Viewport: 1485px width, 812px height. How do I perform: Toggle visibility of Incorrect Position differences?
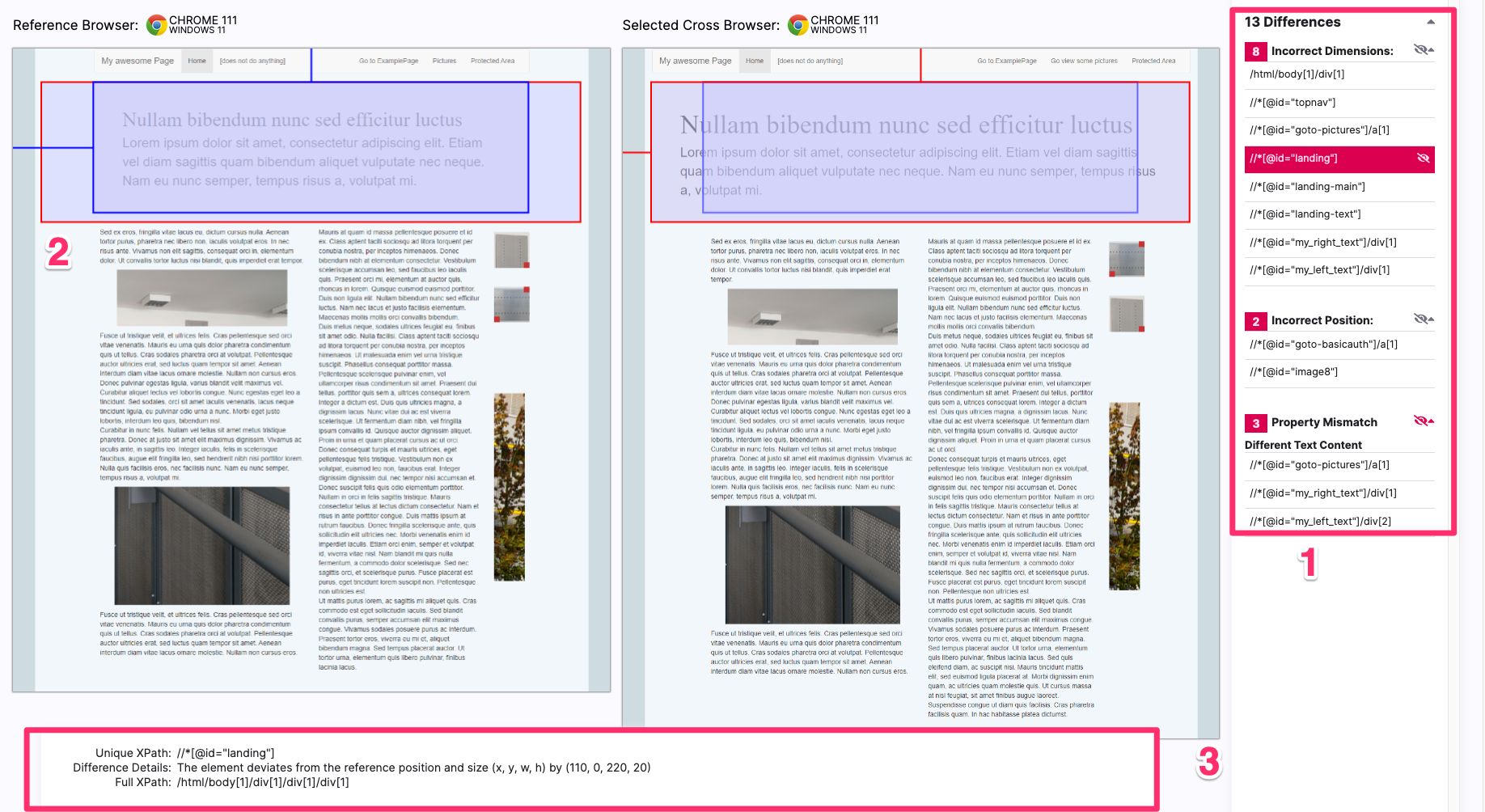(x=1420, y=319)
